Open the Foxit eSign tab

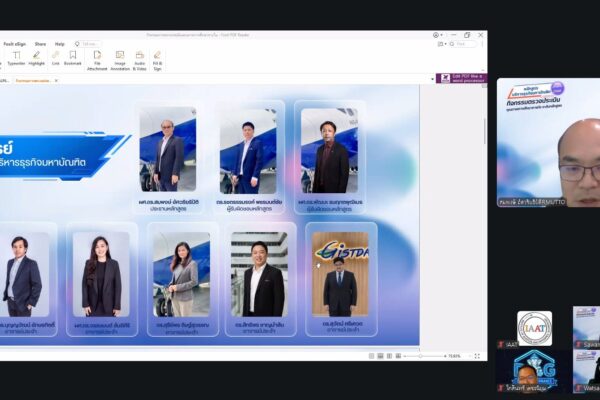click(15, 44)
